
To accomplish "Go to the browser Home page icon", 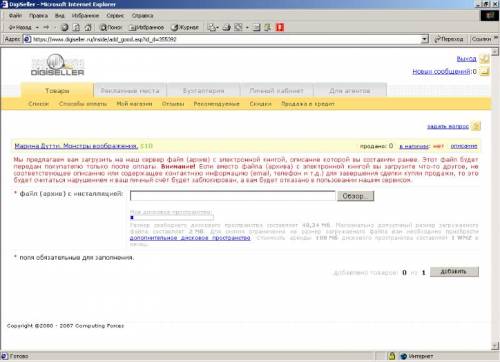I will (x=88, y=27).
